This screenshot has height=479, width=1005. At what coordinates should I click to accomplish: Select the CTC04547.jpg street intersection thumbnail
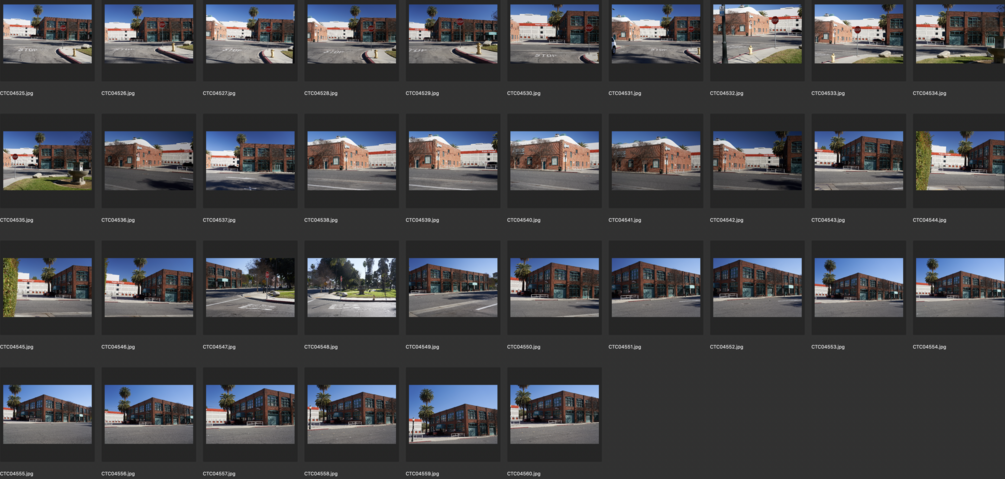250,288
